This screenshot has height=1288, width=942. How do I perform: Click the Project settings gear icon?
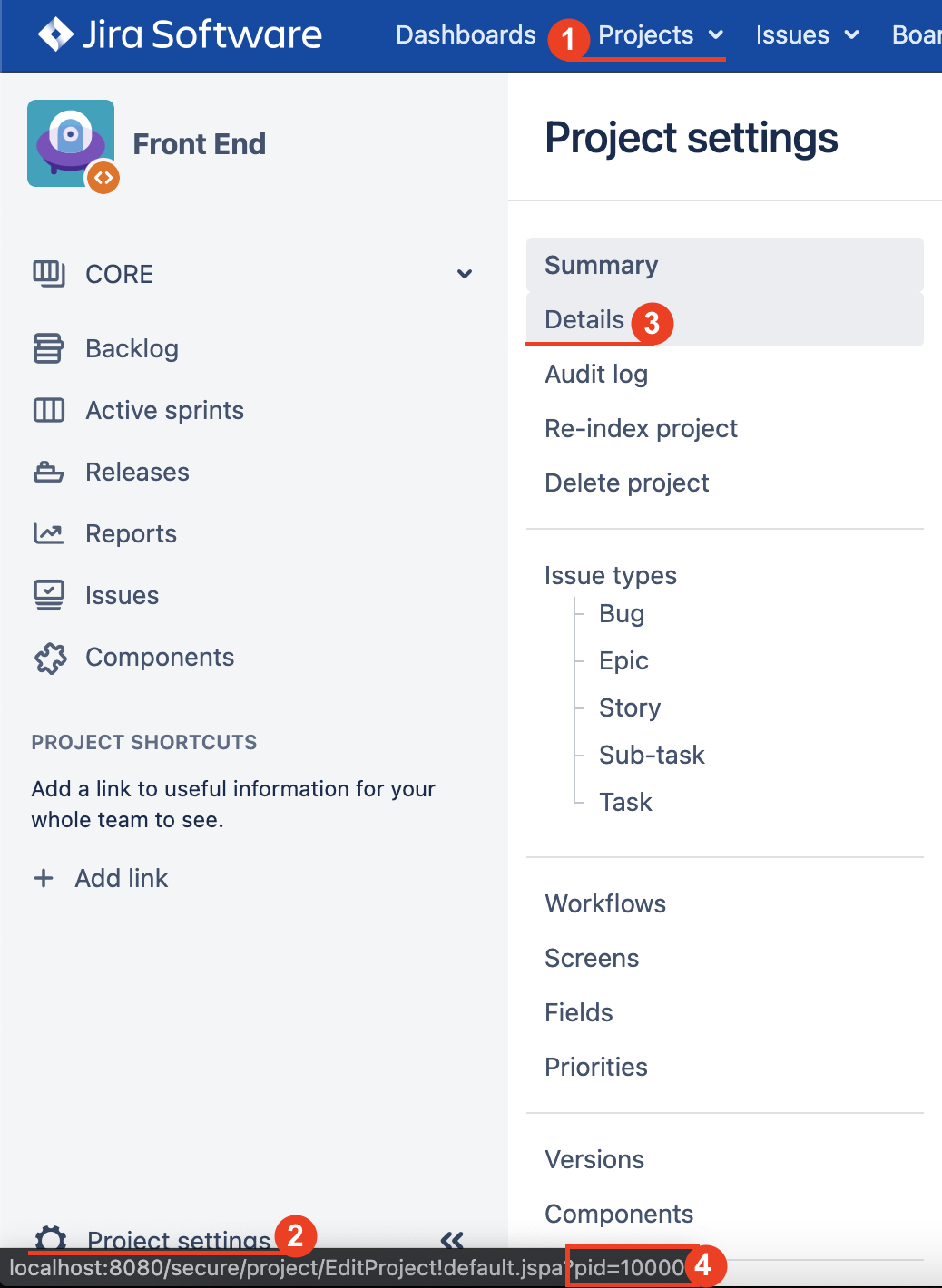[51, 1237]
